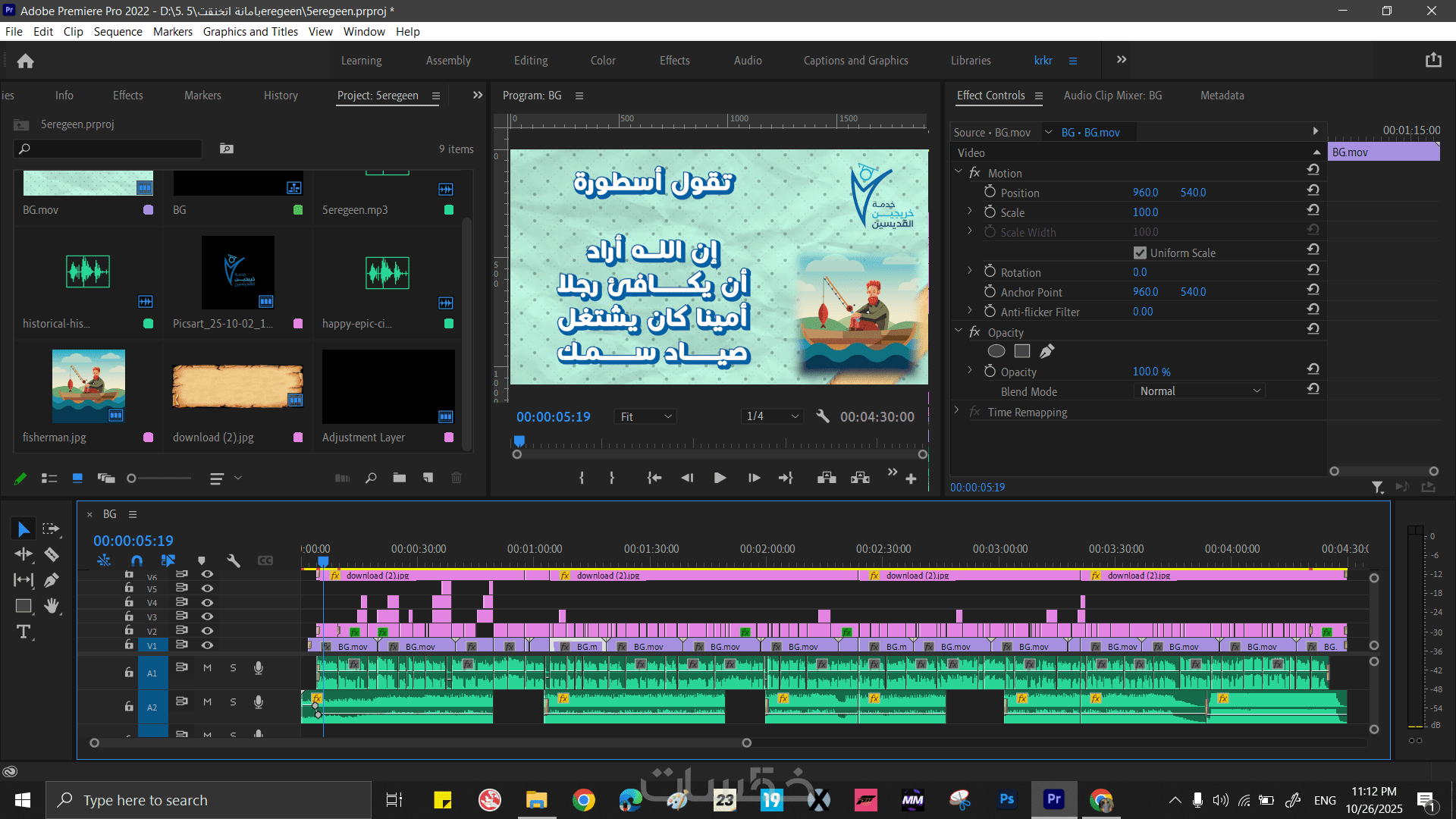The image size is (1456, 819).
Task: Toggle Uniform Scale checkbox
Action: click(1140, 253)
